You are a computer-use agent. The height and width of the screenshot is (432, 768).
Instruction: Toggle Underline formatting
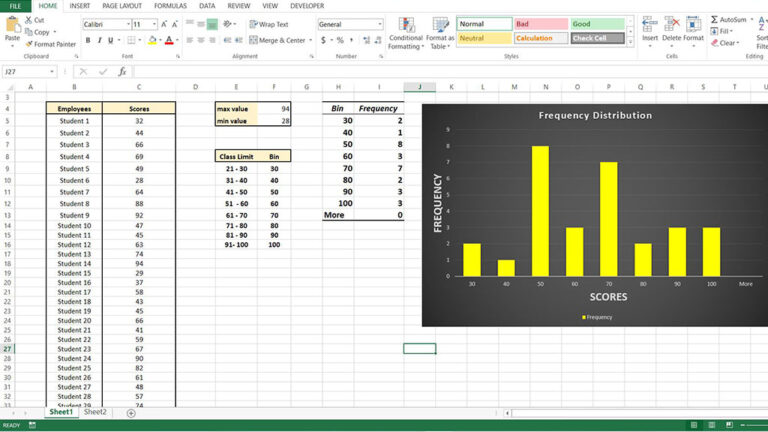coord(111,40)
